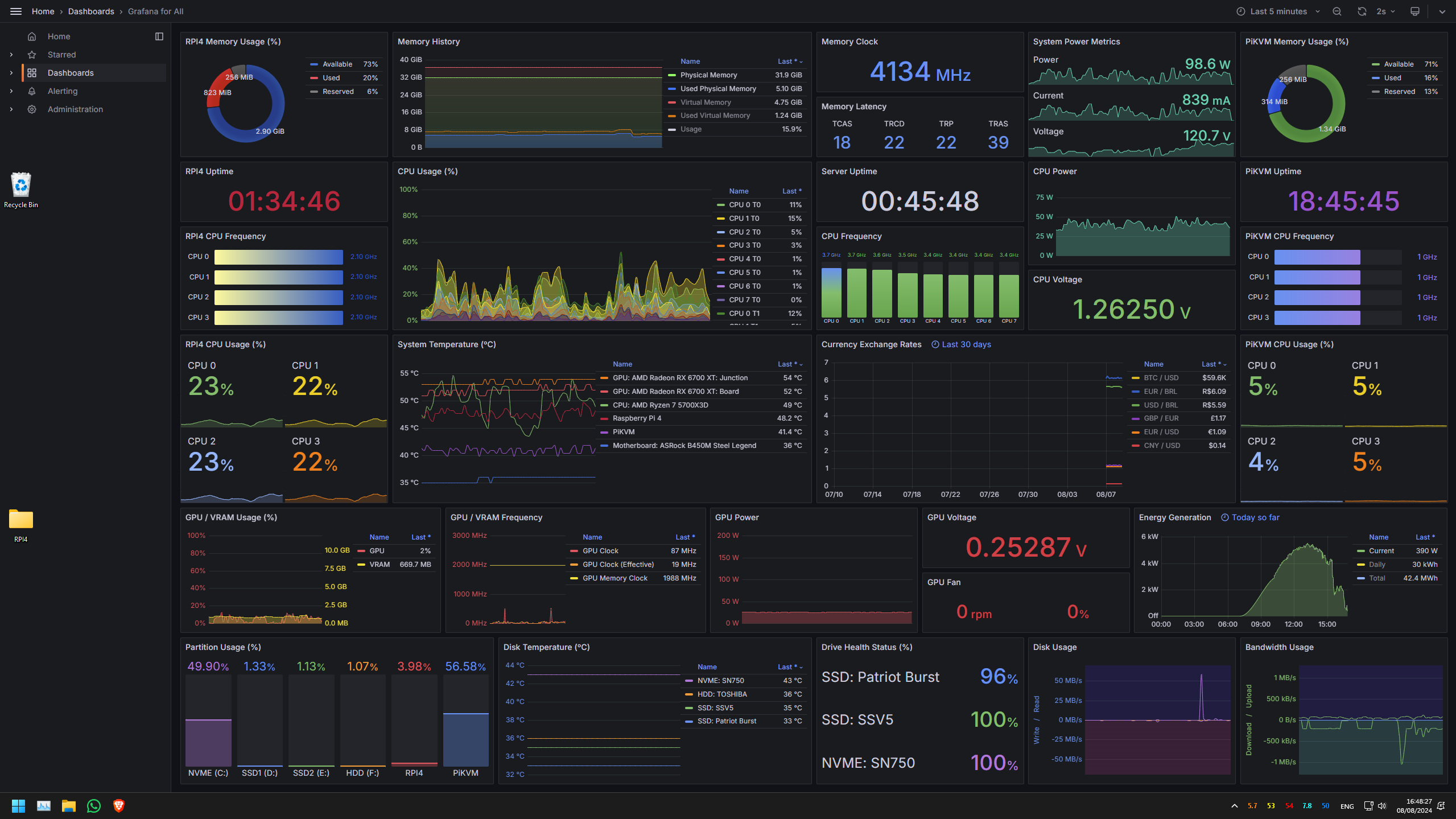The image size is (1456, 819).
Task: Click the 5.7 sensor tray icon
Action: tap(1252, 806)
